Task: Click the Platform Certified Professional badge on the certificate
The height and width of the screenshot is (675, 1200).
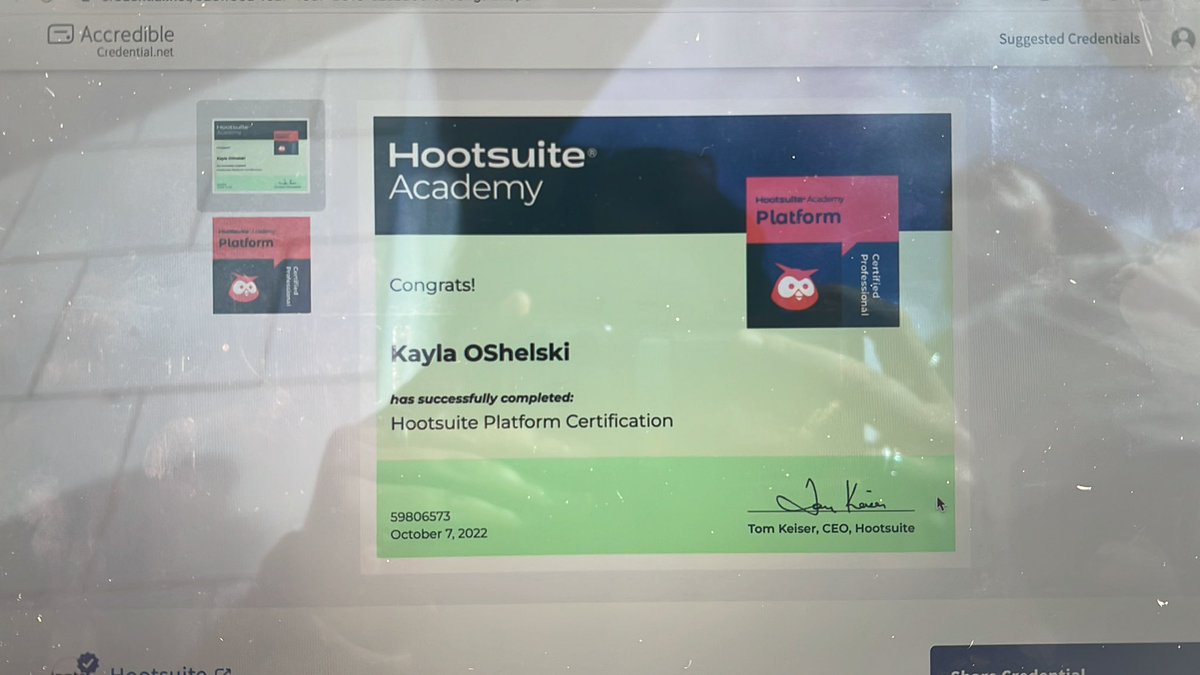Action: coord(822,251)
